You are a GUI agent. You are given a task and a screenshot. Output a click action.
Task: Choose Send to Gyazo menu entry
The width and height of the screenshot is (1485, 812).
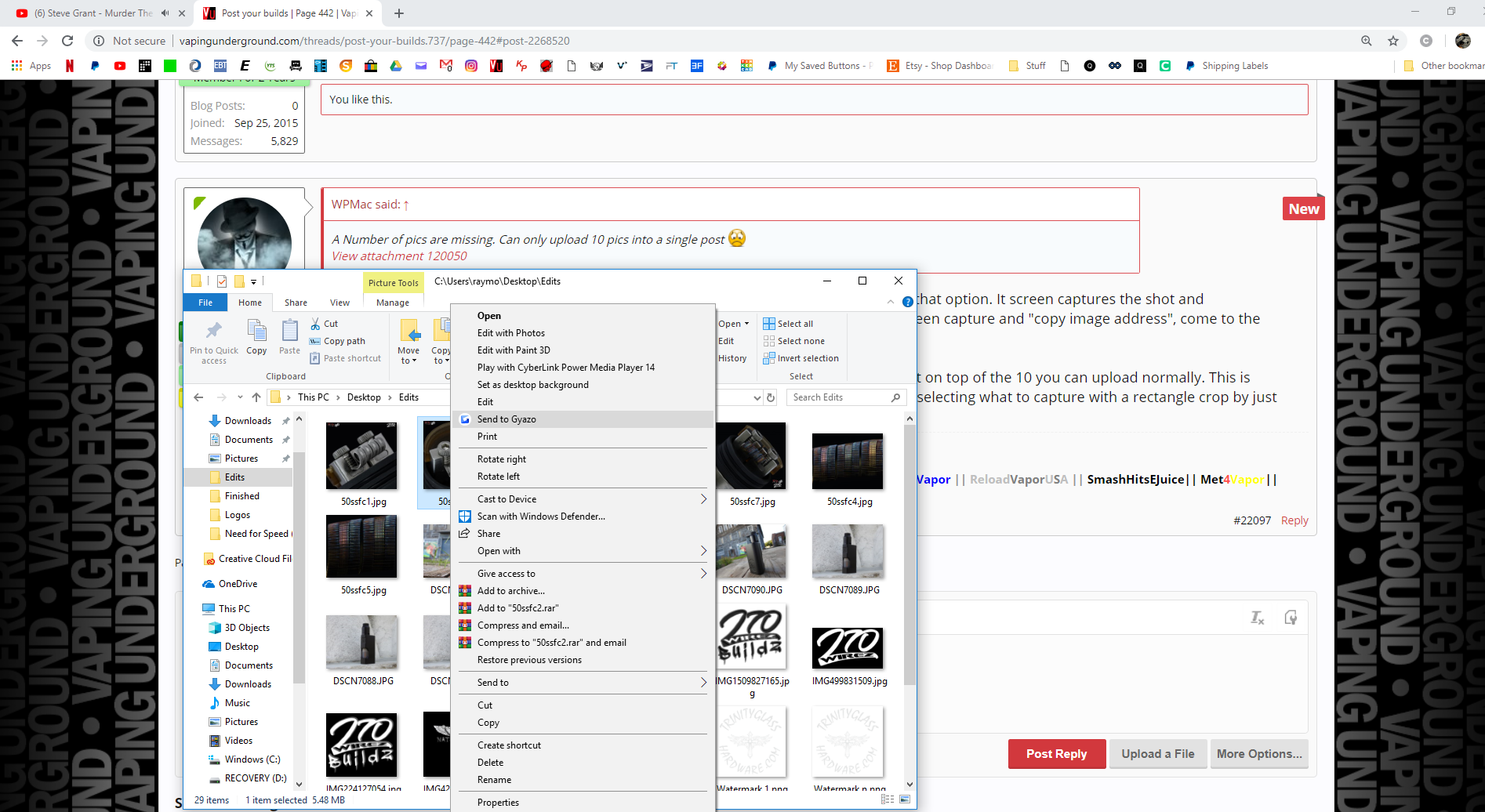click(506, 419)
